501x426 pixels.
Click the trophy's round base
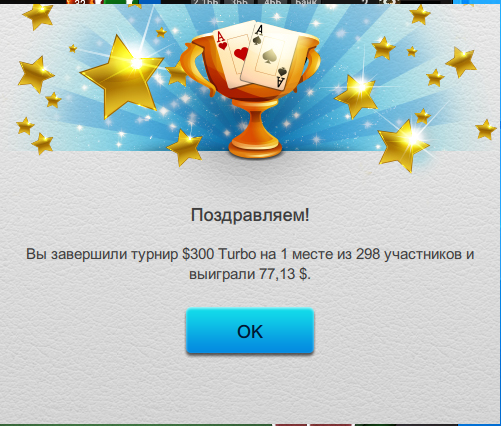pos(256,148)
